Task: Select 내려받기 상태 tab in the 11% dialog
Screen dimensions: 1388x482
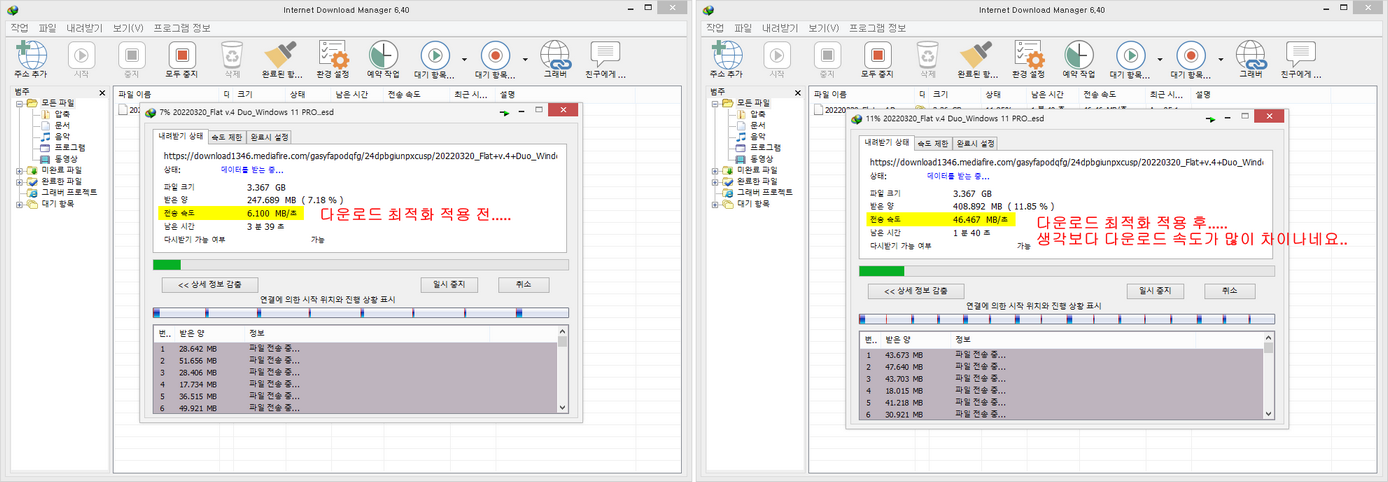Action: click(889, 143)
